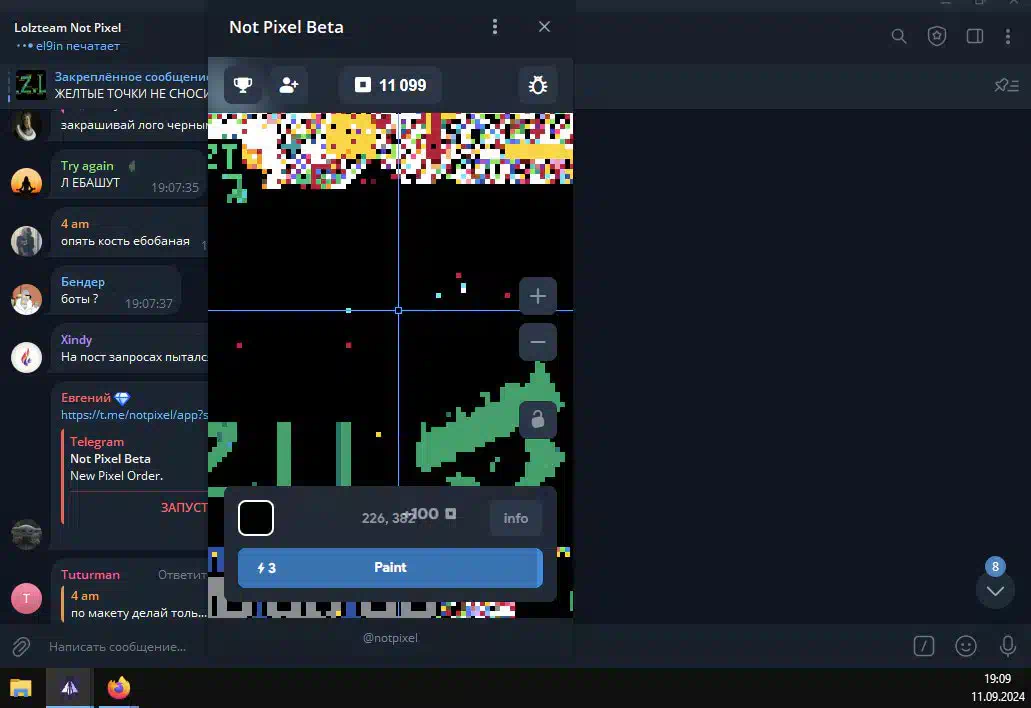
Task: Open the black color swatch picker
Action: pos(256,518)
